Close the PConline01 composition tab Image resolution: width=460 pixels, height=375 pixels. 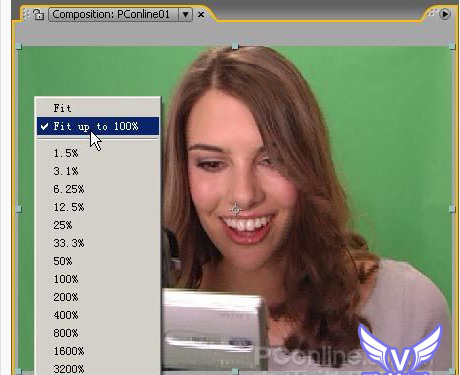(201, 15)
